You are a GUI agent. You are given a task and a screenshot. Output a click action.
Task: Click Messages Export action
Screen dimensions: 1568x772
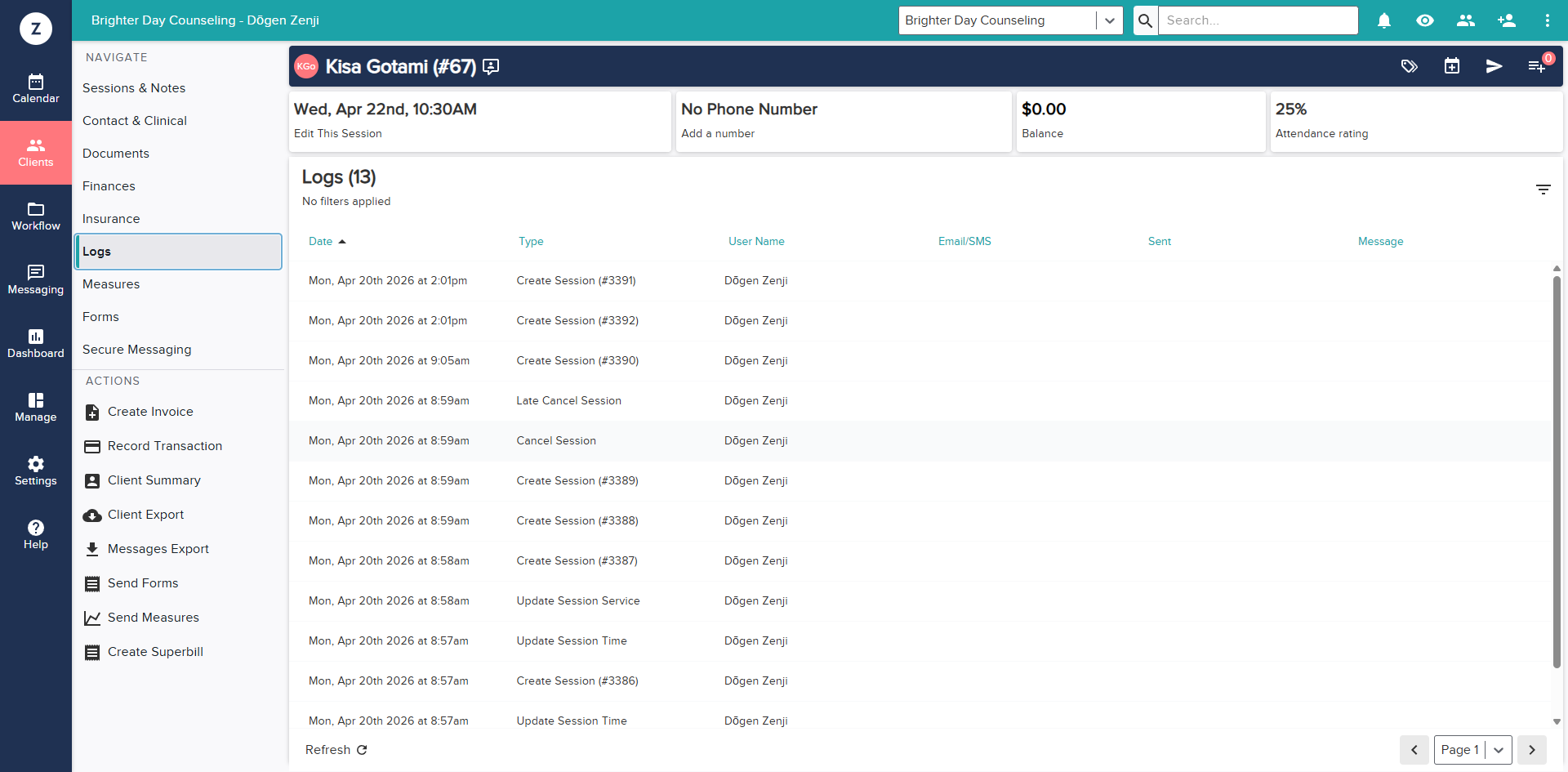click(147, 549)
